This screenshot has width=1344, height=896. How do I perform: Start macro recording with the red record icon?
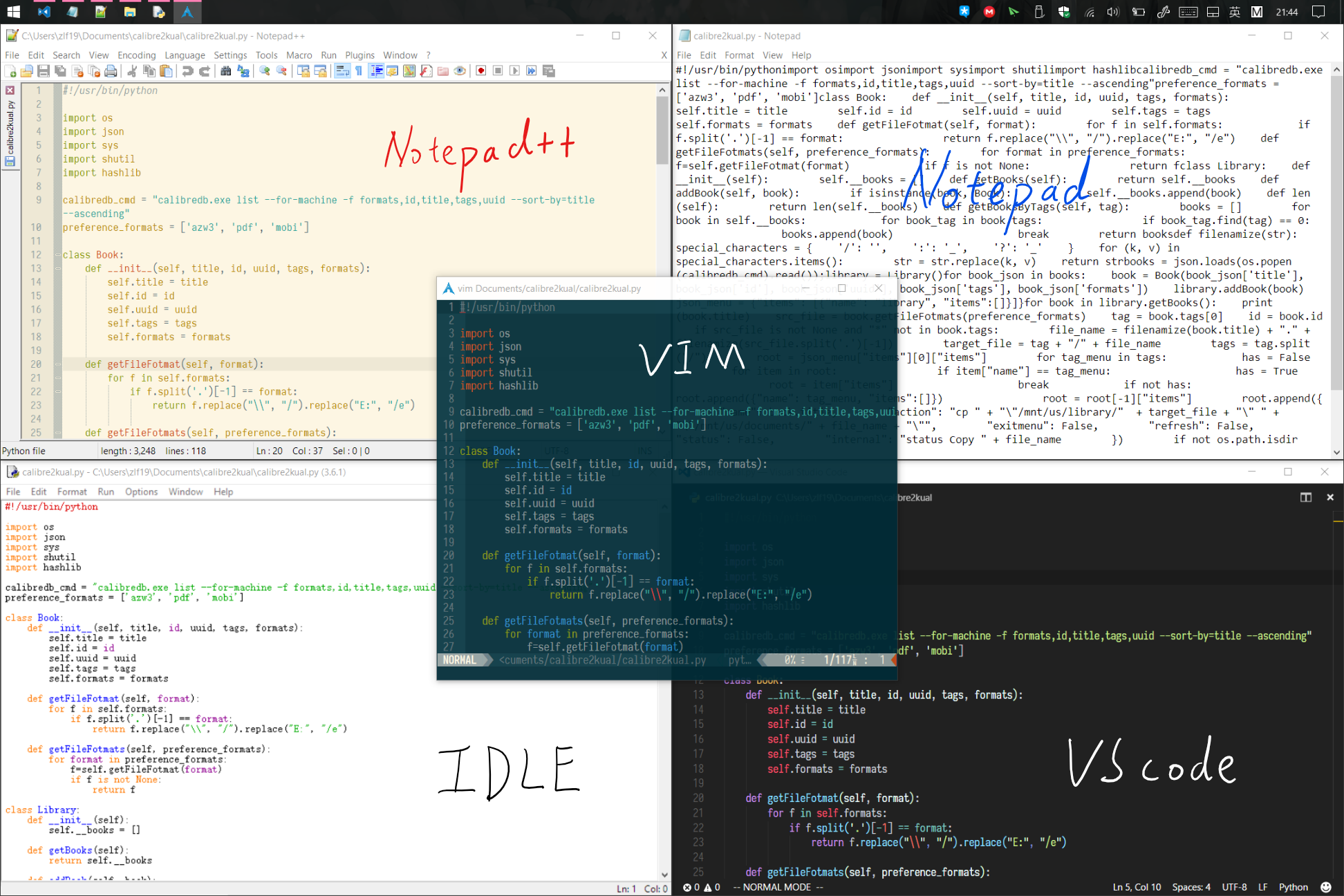(x=481, y=71)
